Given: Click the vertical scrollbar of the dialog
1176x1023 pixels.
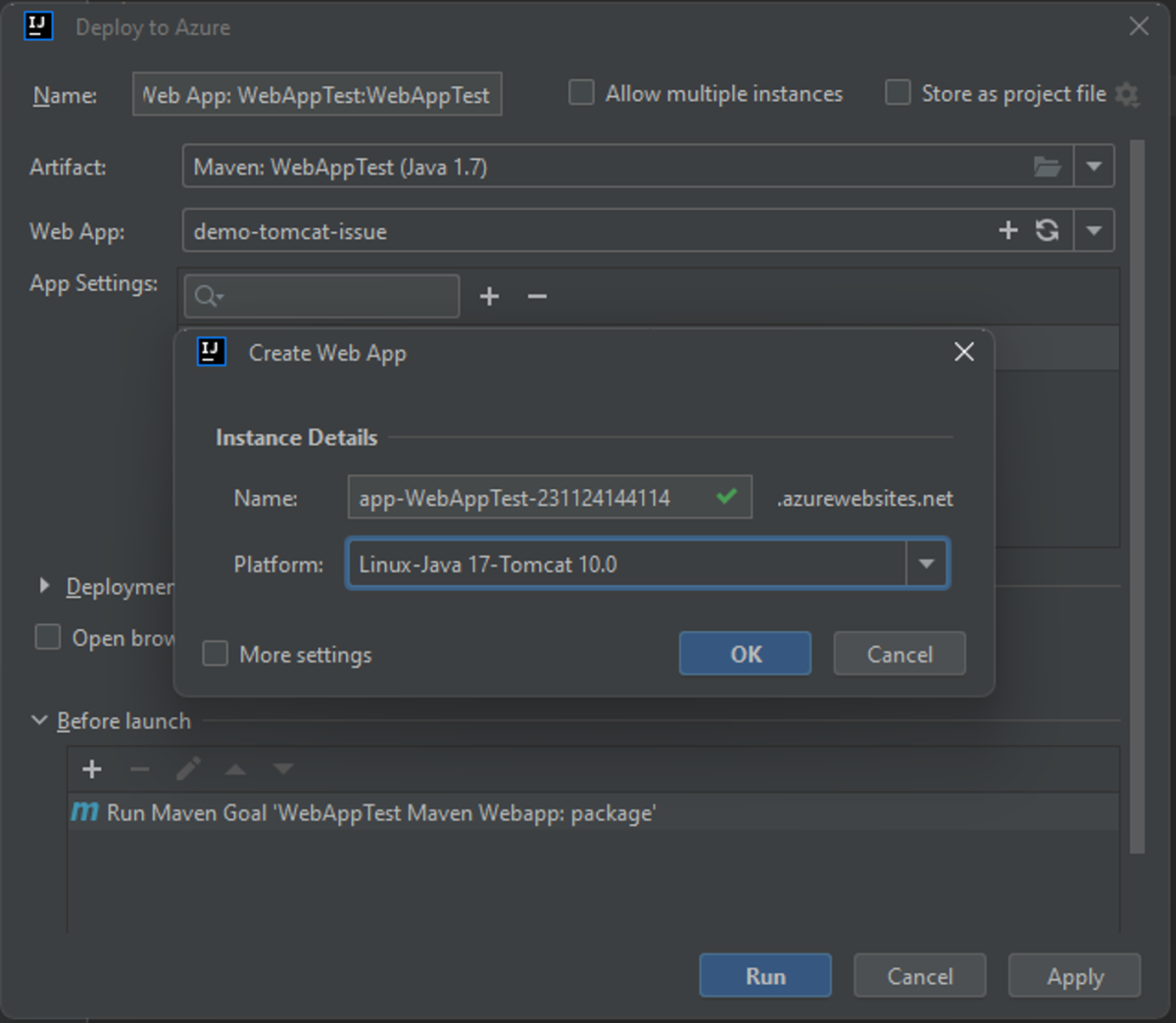Looking at the screenshot, I should [1137, 496].
